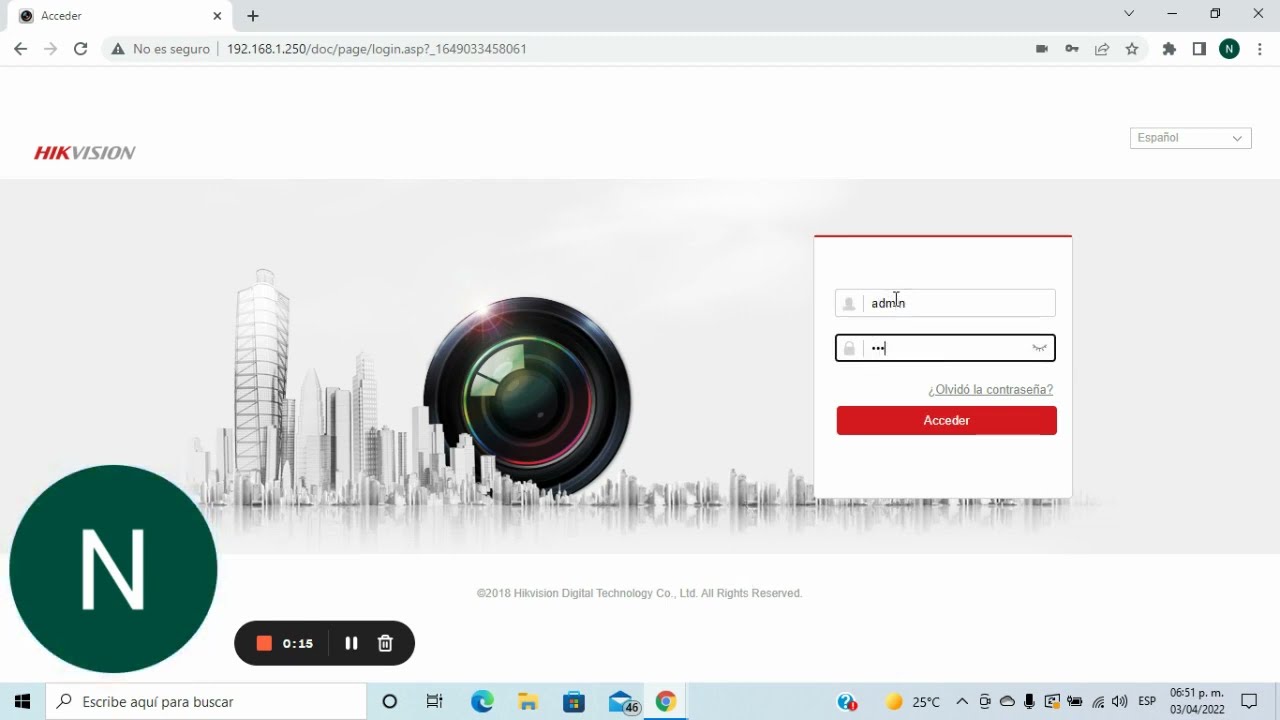Click the Acceder login button
Viewport: 1280px width, 720px height.
(946, 421)
